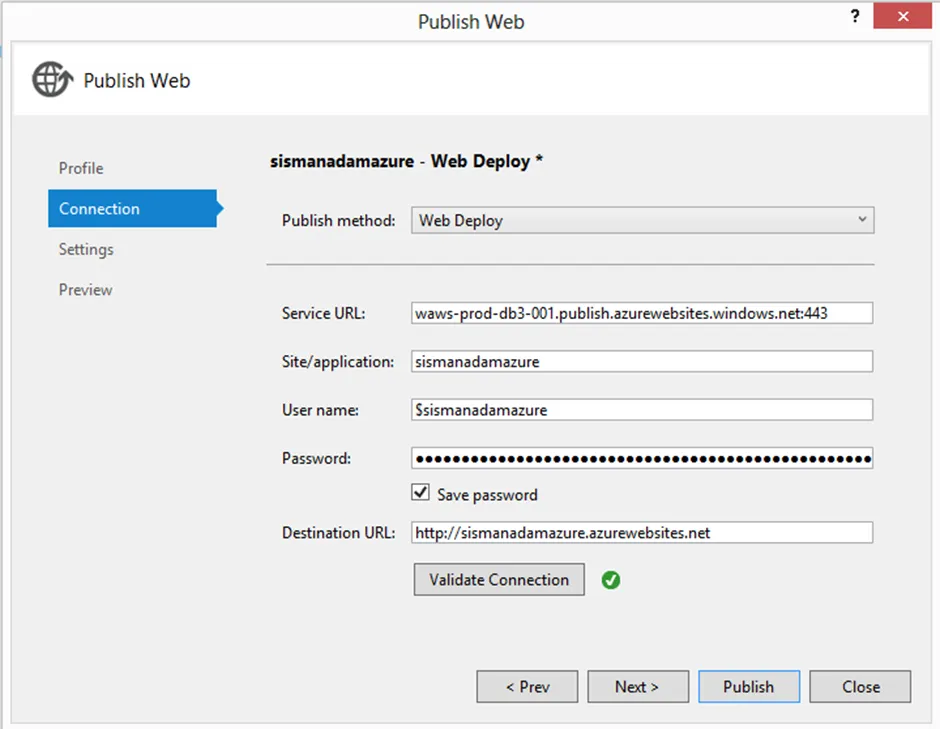Click the 'Site/application:' label
The height and width of the screenshot is (729, 940).
[x=338, y=362]
